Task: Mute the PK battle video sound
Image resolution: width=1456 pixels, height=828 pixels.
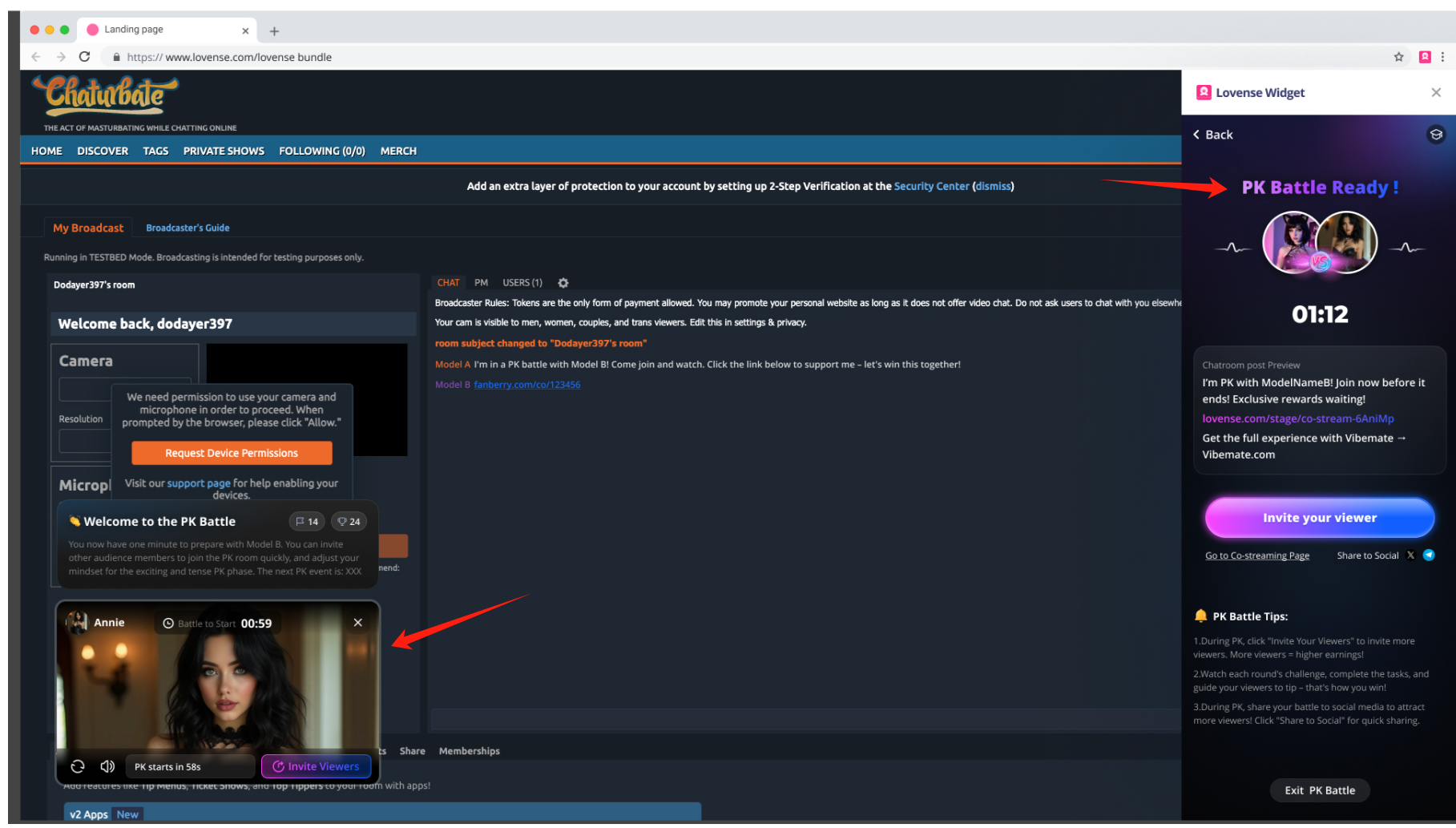Action: [x=107, y=766]
